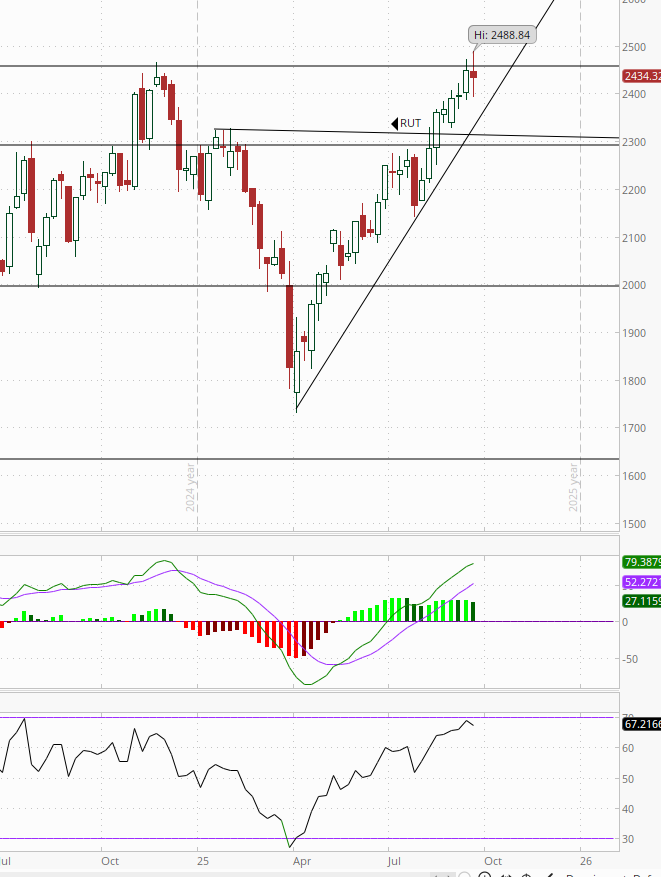Viewport: 661px width, 877px height.
Task: Click the 1700 price axis label
Action: [634, 428]
